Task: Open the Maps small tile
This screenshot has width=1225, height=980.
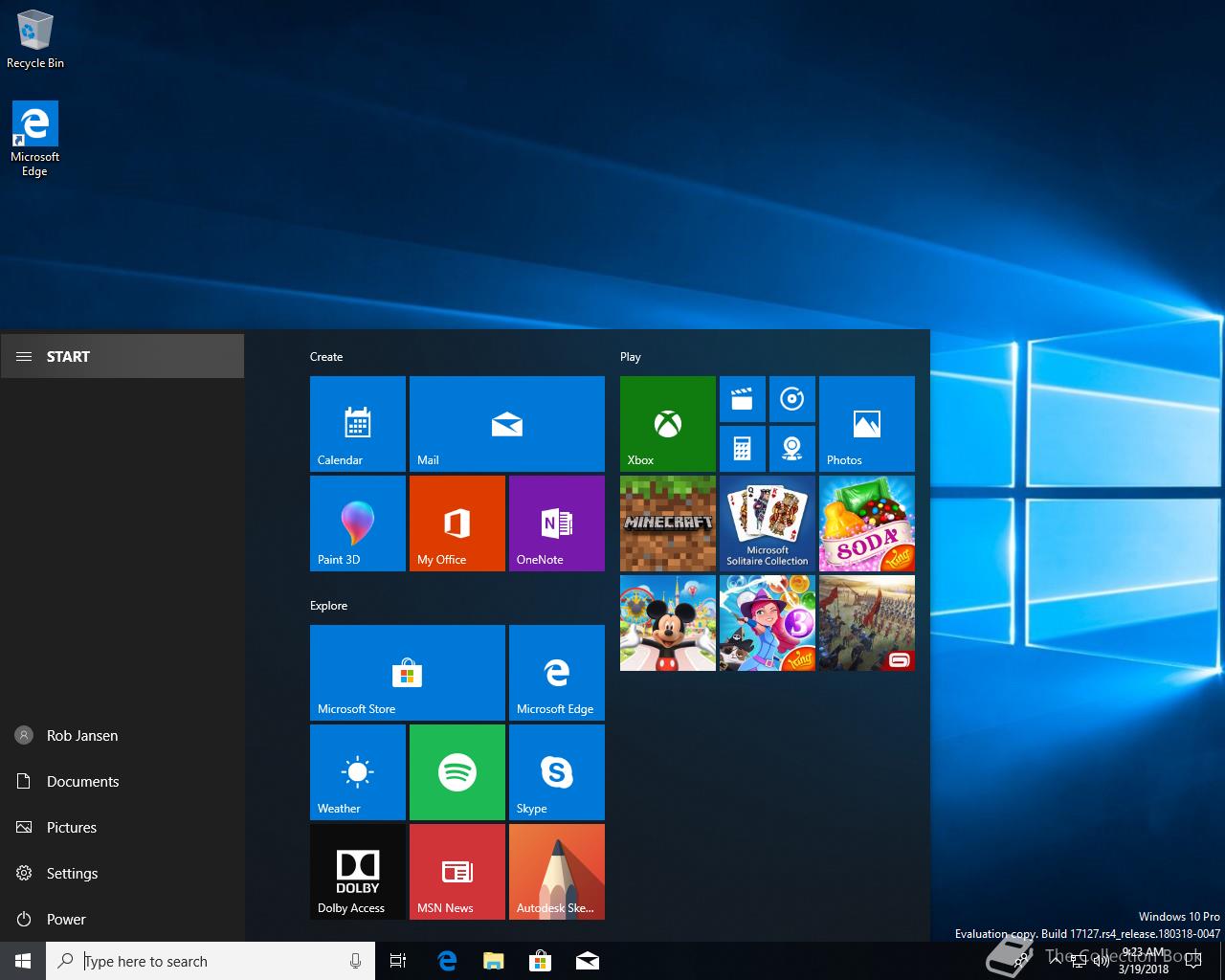Action: coord(792,449)
